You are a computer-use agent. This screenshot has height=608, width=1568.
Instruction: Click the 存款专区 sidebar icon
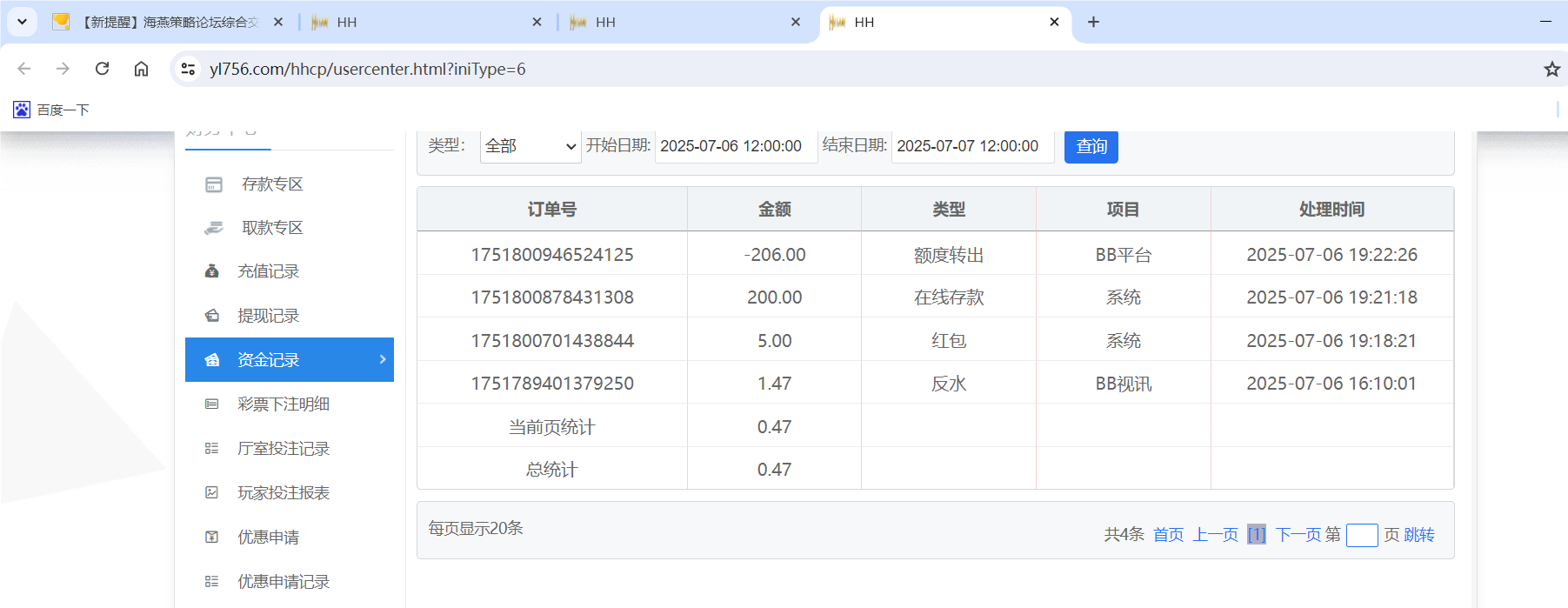(x=213, y=184)
